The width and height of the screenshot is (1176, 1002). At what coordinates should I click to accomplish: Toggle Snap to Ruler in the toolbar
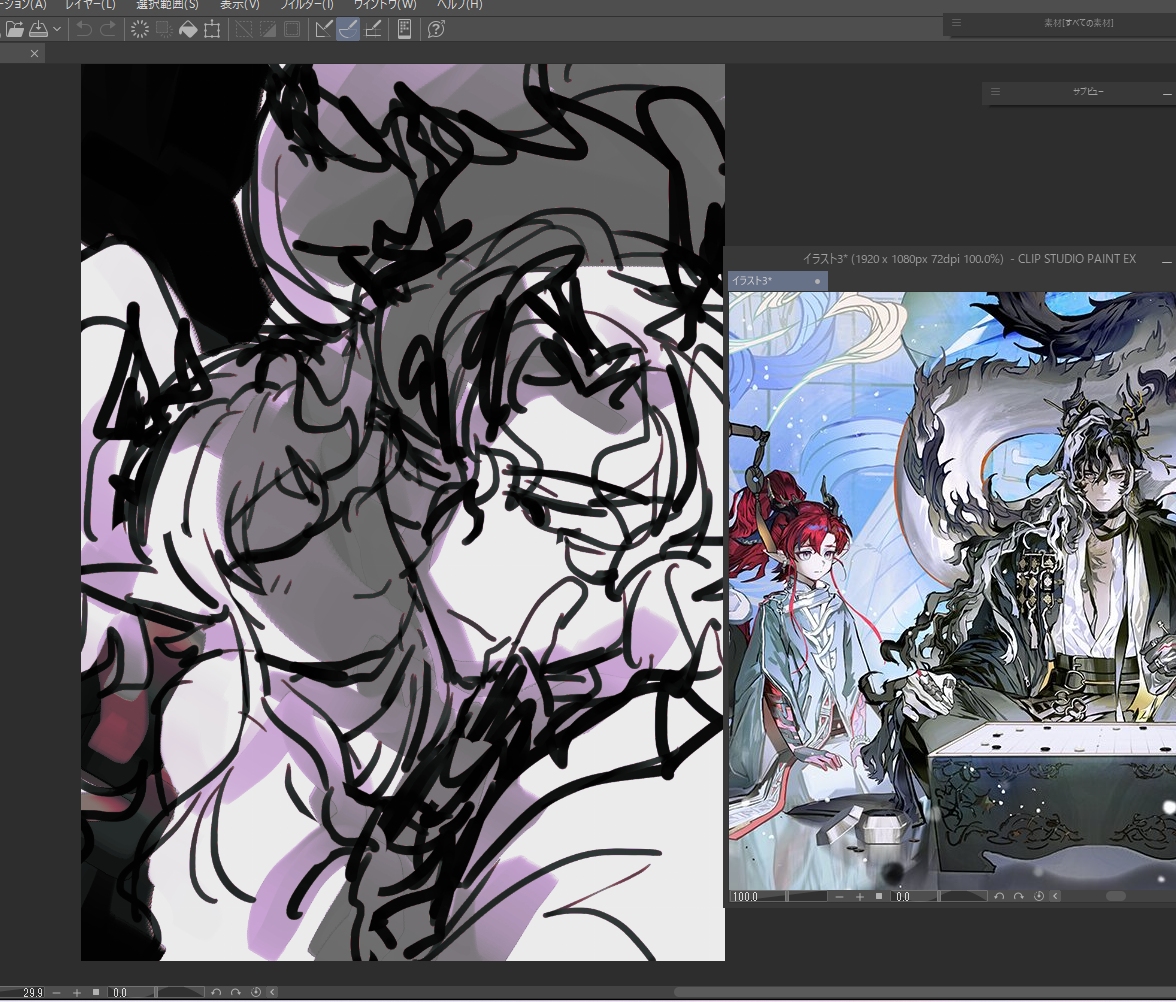click(324, 29)
